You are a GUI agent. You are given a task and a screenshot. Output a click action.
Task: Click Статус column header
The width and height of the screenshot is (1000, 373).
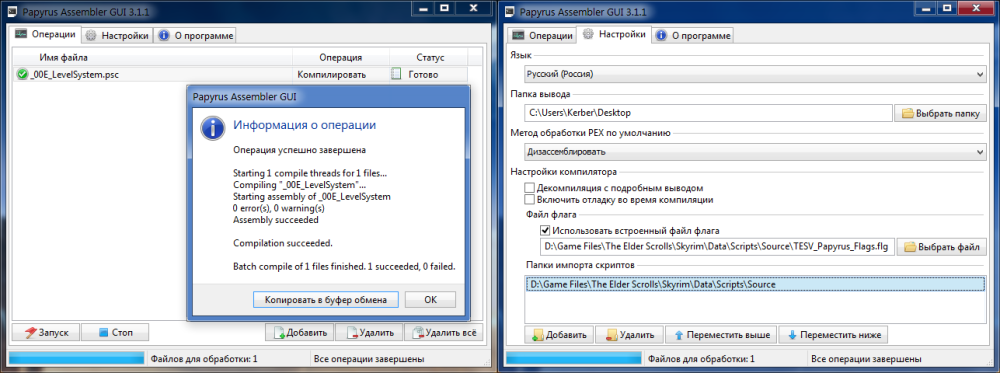430,57
